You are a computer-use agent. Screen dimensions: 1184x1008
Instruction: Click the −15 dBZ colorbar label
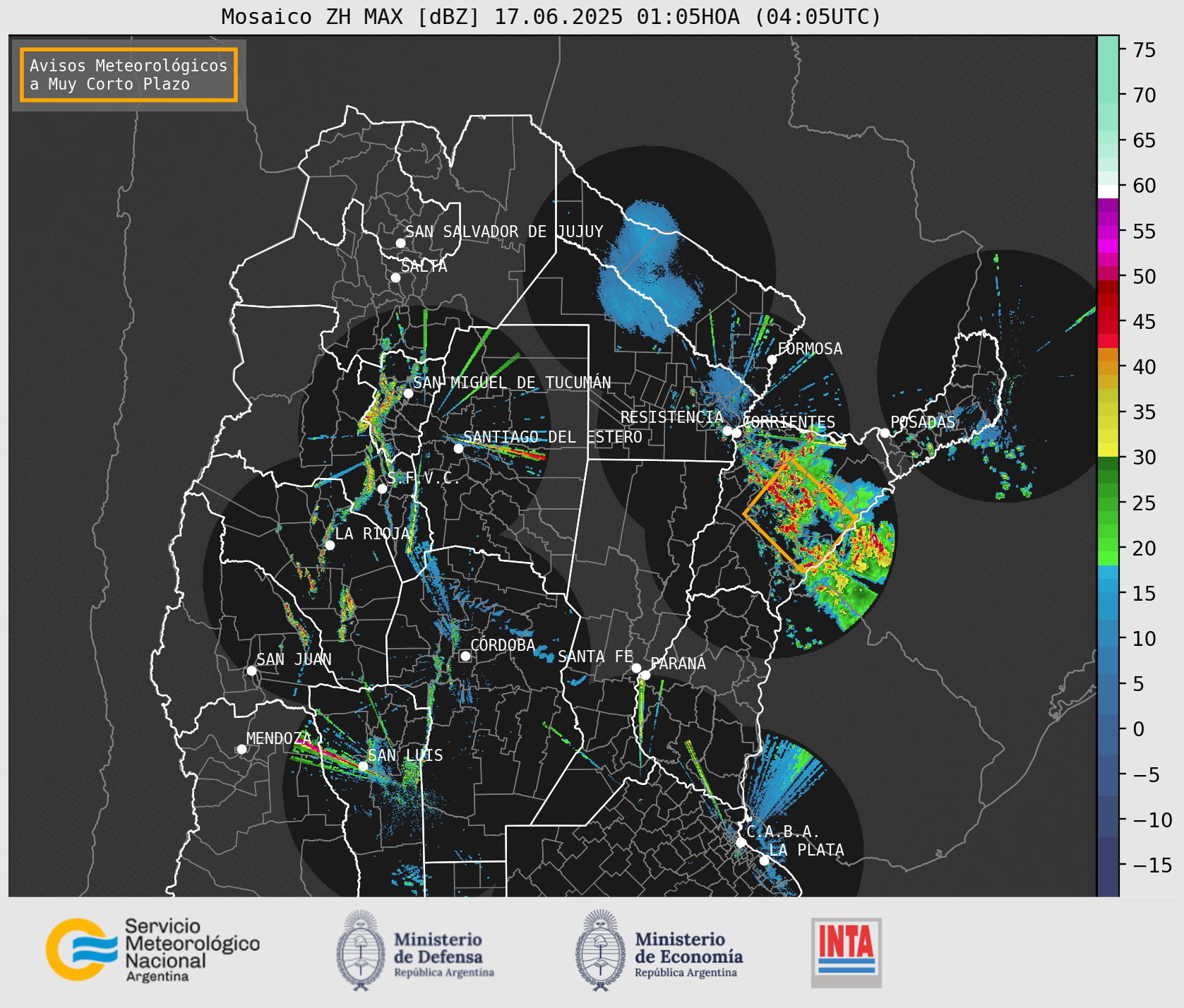[1152, 865]
